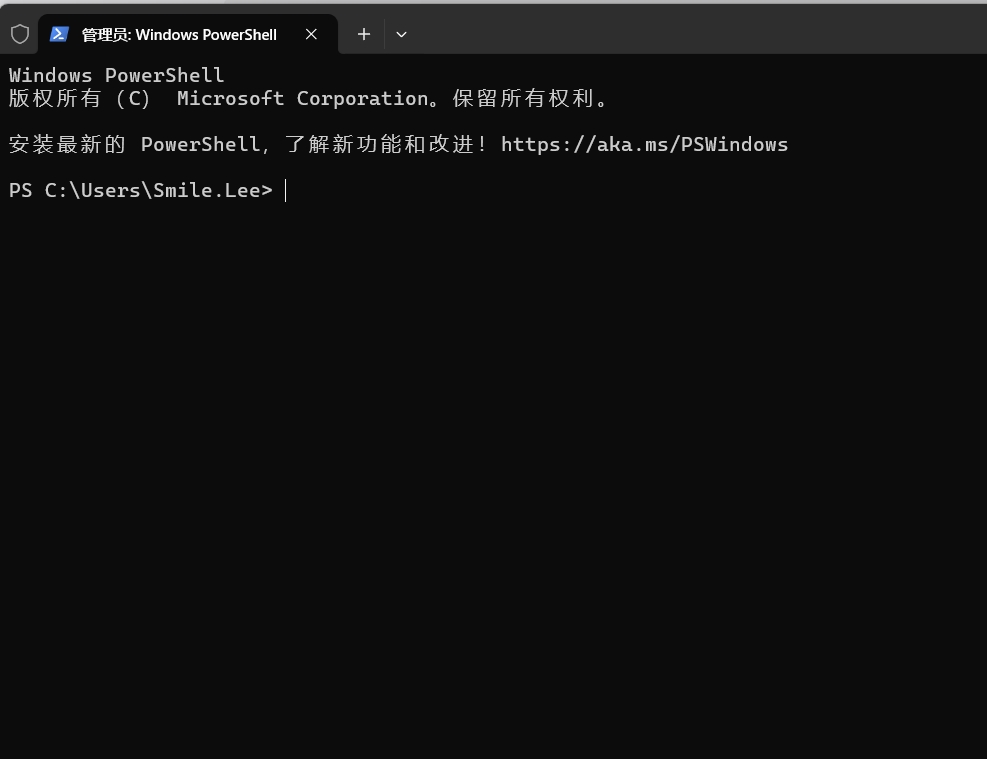Click the word PowerShell in the install message
Image resolution: width=987 pixels, height=759 pixels.
pyautogui.click(x=200, y=145)
